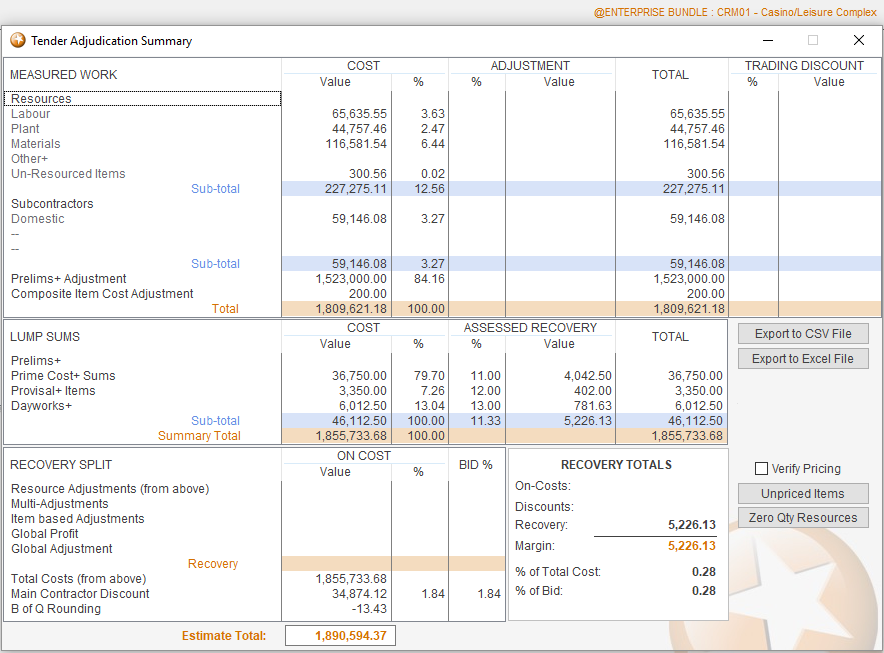This screenshot has width=884, height=653.
Task: Click the ADJUSTMENT column header
Action: [530, 66]
